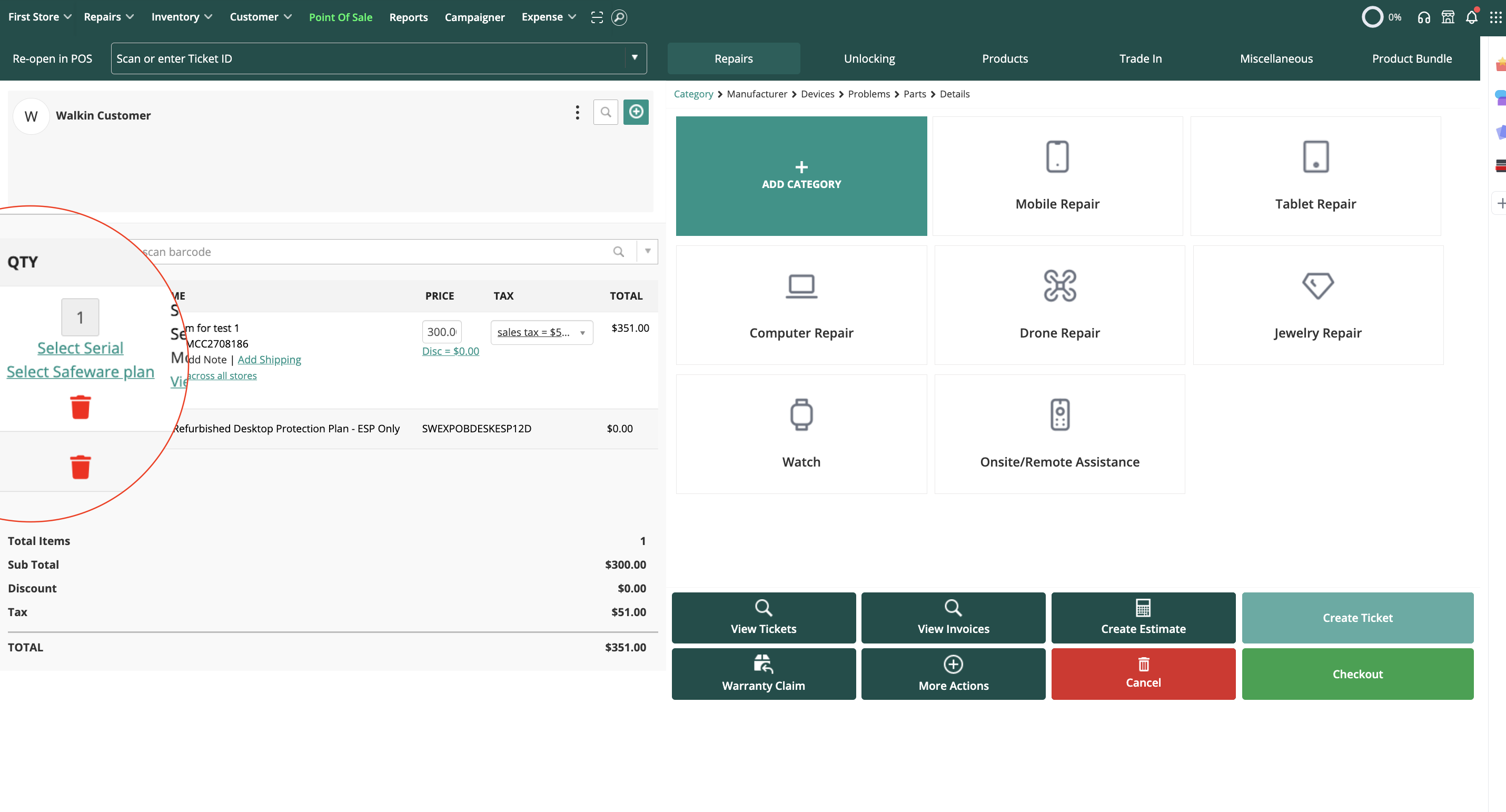The width and height of the screenshot is (1506, 812).
Task: Click Create Estimate button
Action: pos(1143,617)
